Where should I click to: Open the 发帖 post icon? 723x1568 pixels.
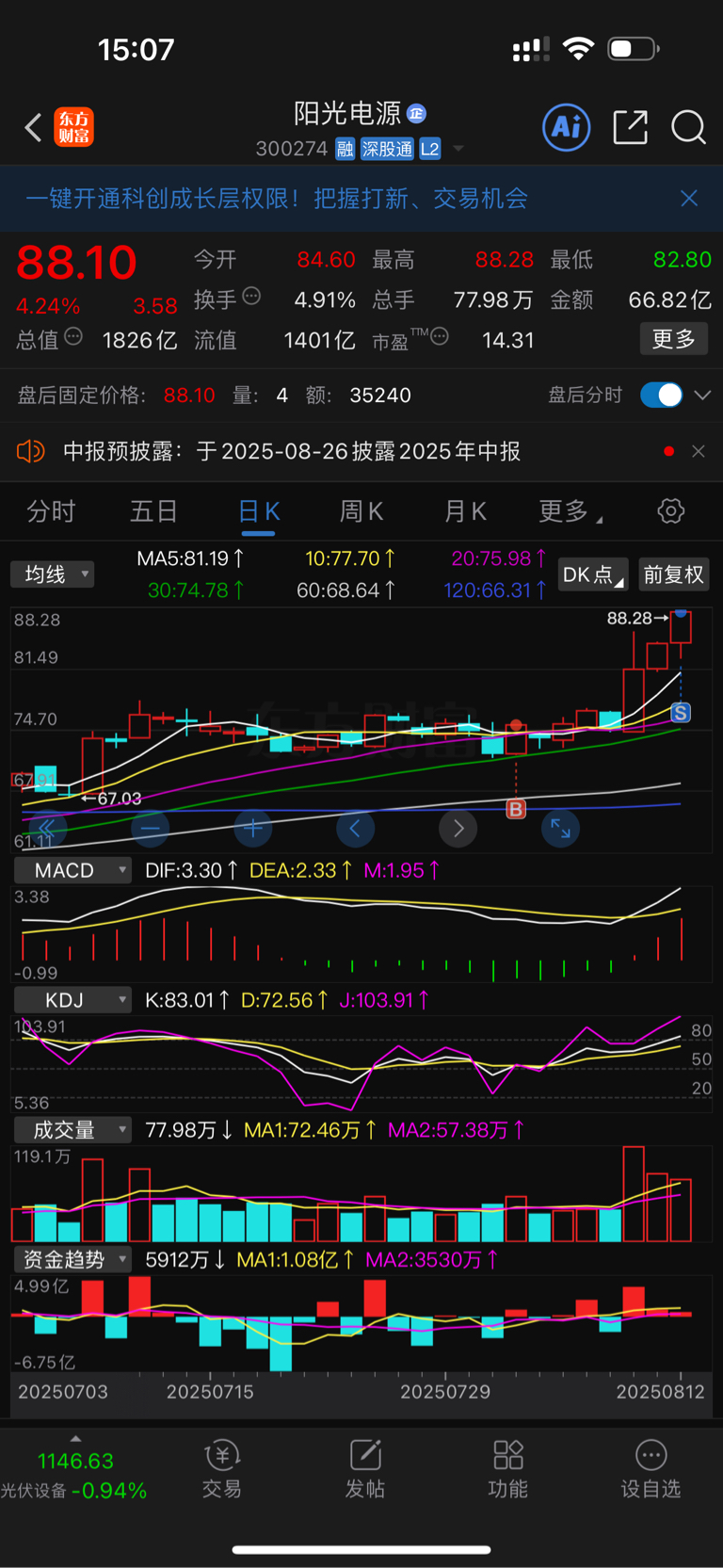365,1469
